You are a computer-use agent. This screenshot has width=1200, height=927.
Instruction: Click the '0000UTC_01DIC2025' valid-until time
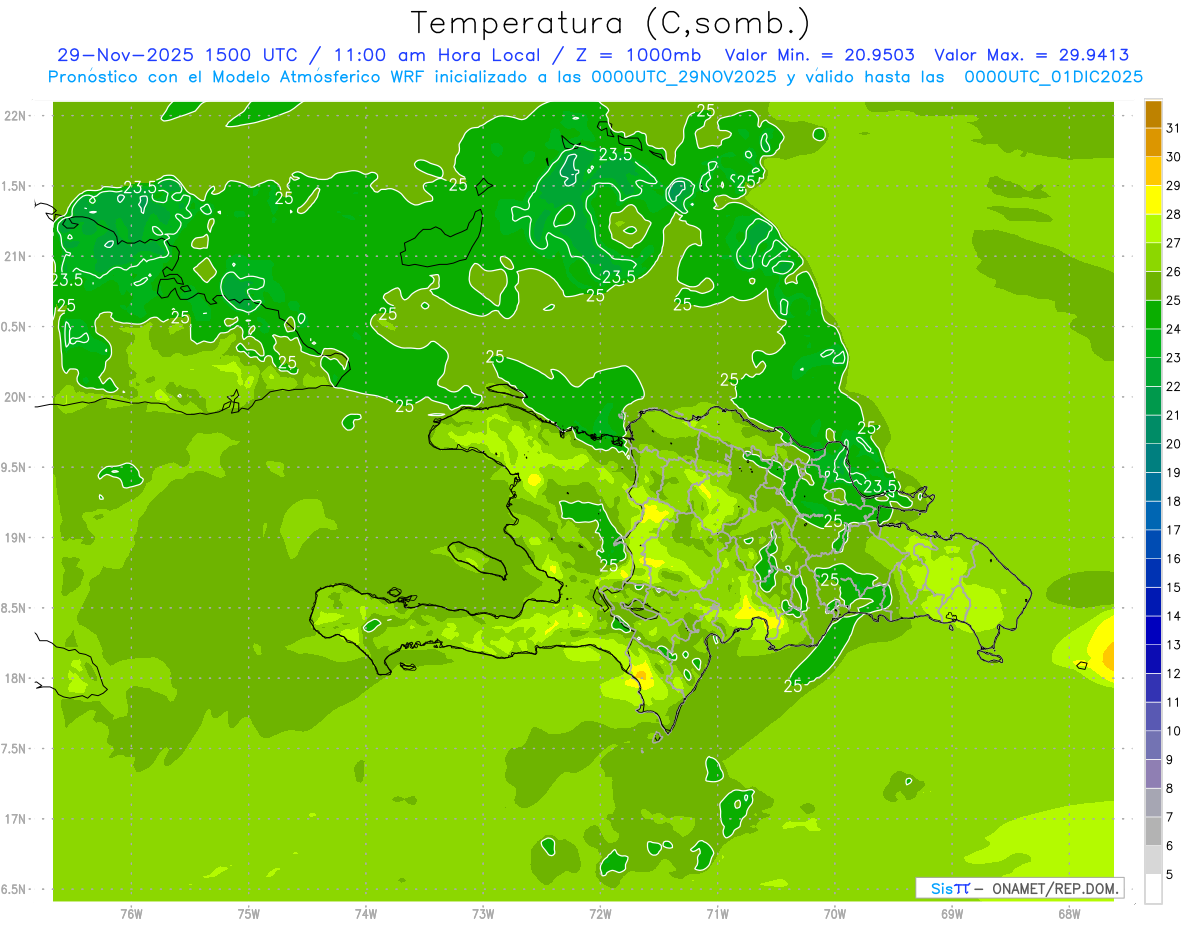(x=1053, y=77)
